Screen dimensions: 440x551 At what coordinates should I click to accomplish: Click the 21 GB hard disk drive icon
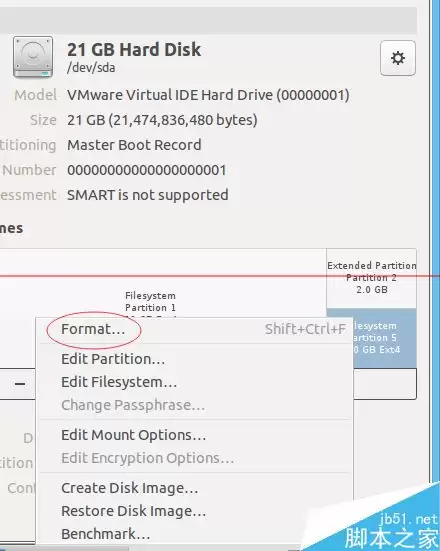pyautogui.click(x=33, y=57)
